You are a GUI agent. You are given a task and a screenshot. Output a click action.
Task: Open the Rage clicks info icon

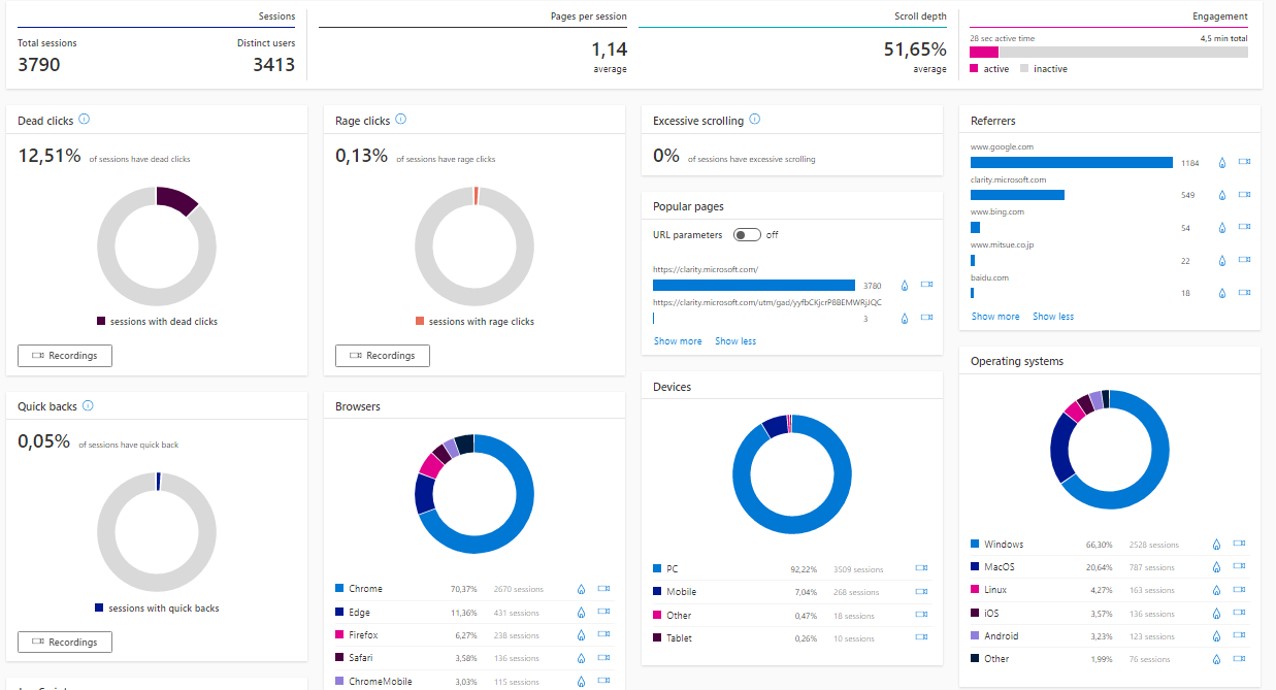pyautogui.click(x=401, y=120)
